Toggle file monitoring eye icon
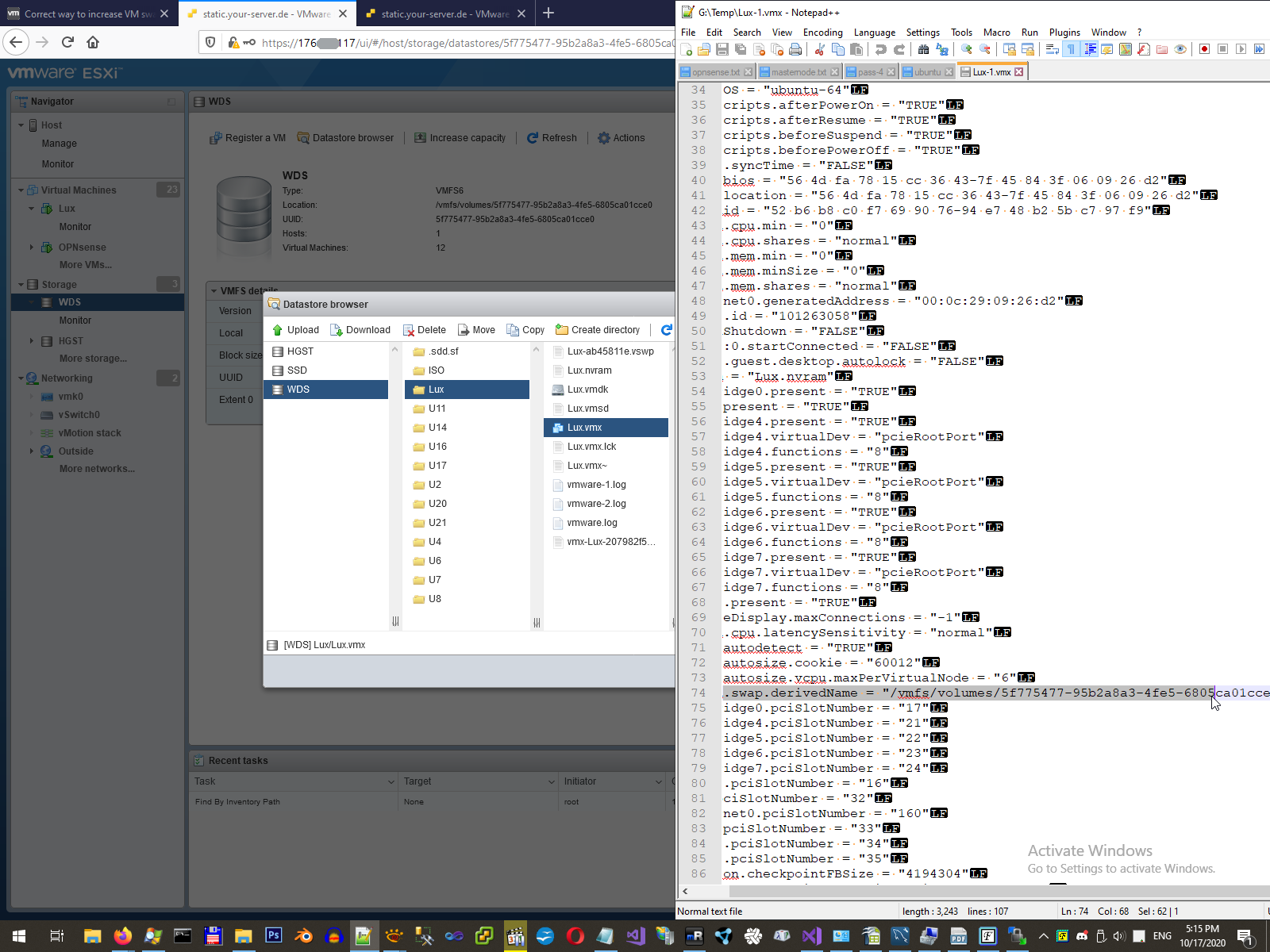The image size is (1270, 952). point(1180,49)
